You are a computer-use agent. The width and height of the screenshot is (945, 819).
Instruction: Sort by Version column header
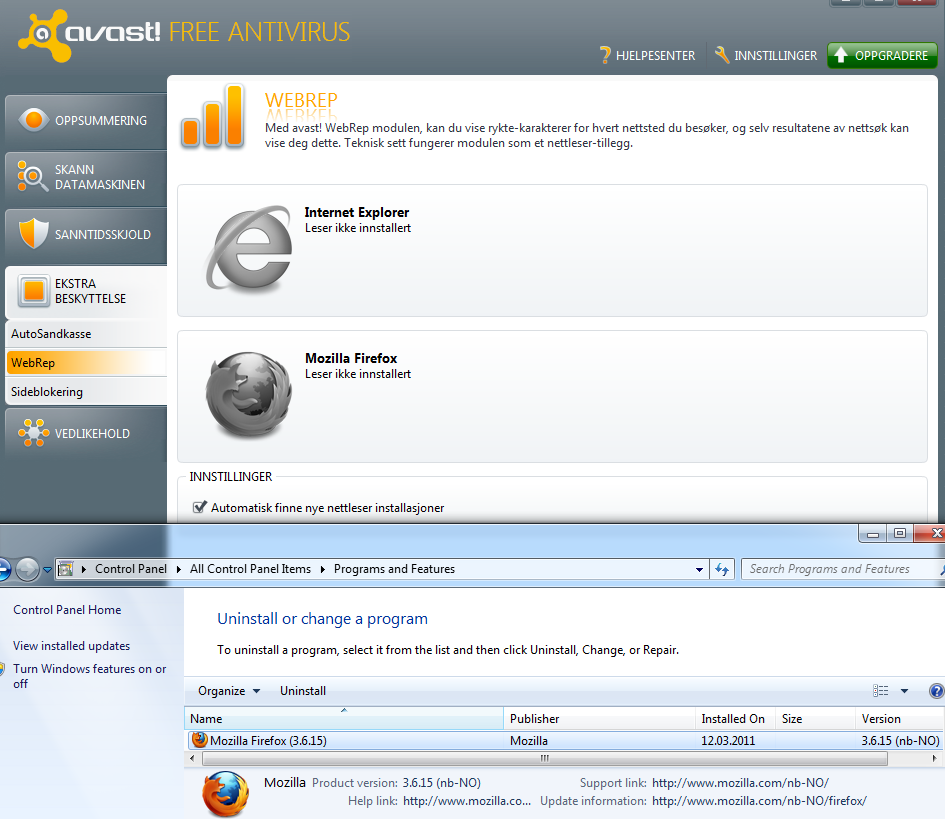[x=899, y=718]
